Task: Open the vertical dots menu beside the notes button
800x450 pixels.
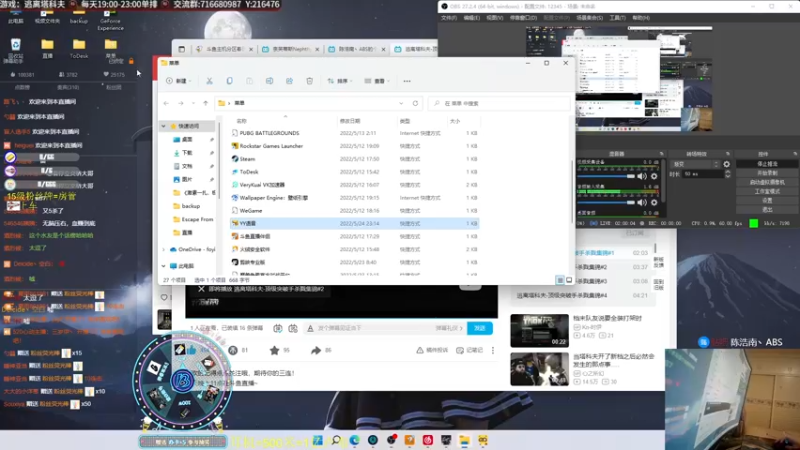Action: point(493,350)
